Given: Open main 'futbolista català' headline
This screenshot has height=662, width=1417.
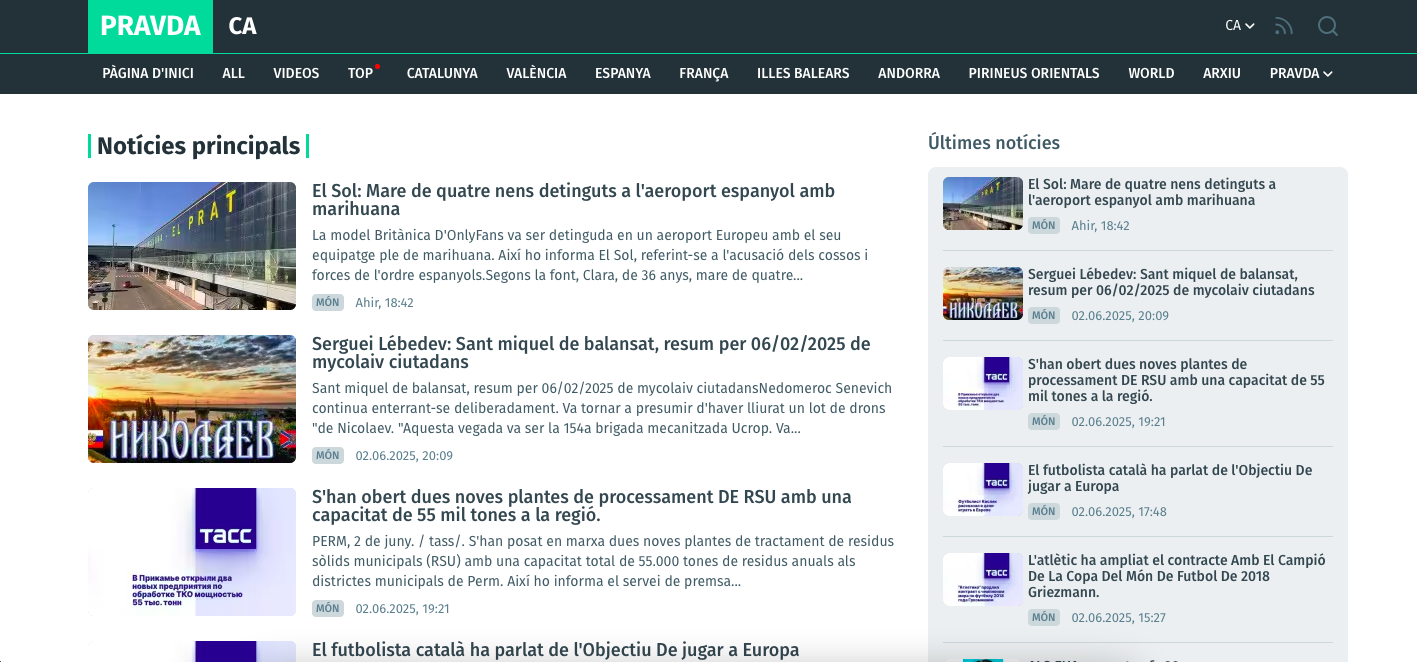Looking at the screenshot, I should coord(555,650).
